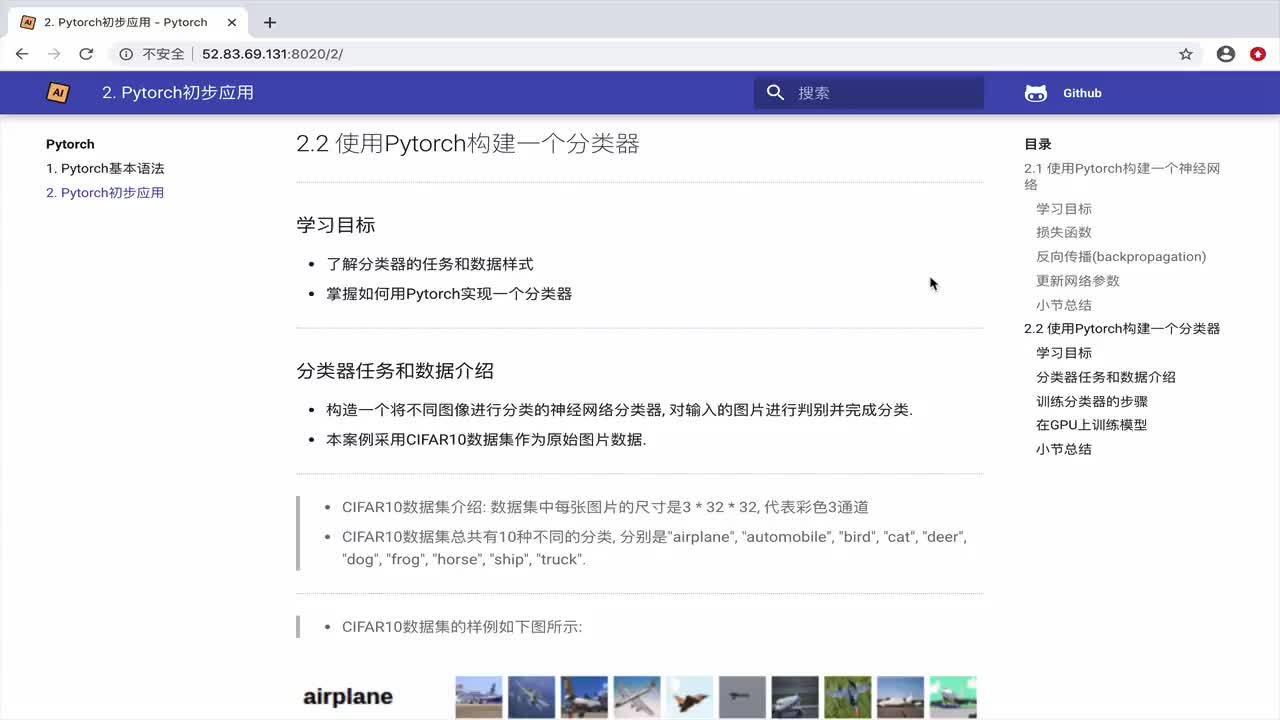Go to 小节总结 under section 2.2
The width and height of the screenshot is (1280, 720).
point(1064,449)
